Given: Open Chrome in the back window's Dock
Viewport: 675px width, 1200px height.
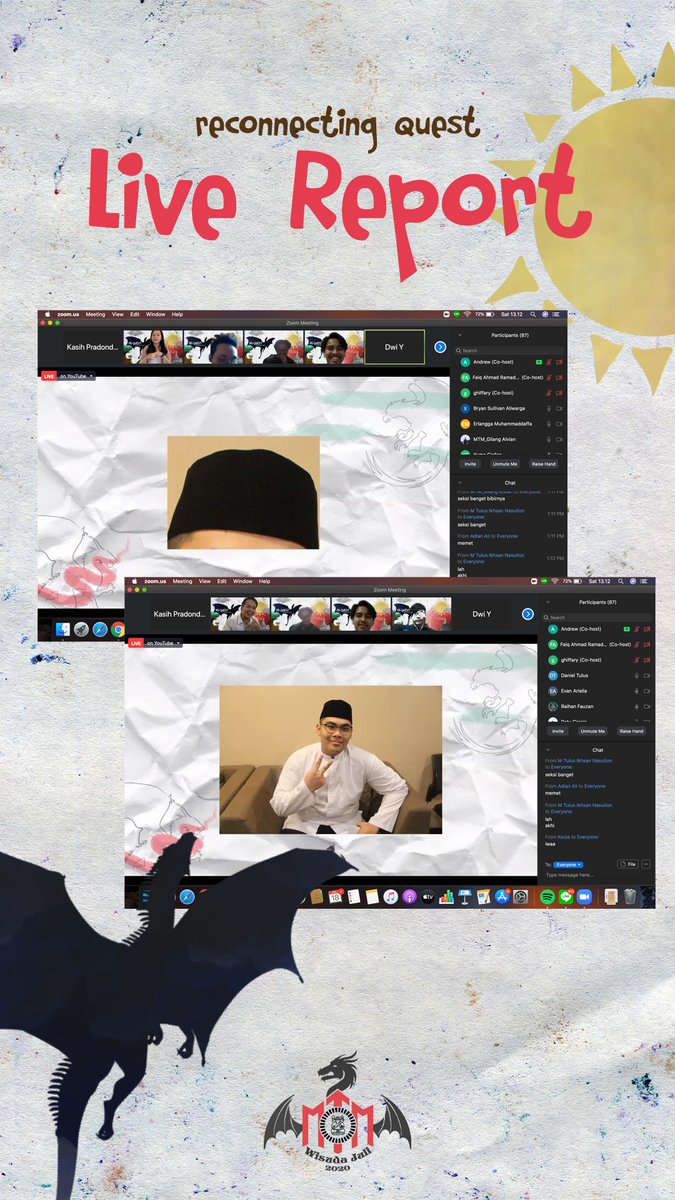Looking at the screenshot, I should (117, 629).
